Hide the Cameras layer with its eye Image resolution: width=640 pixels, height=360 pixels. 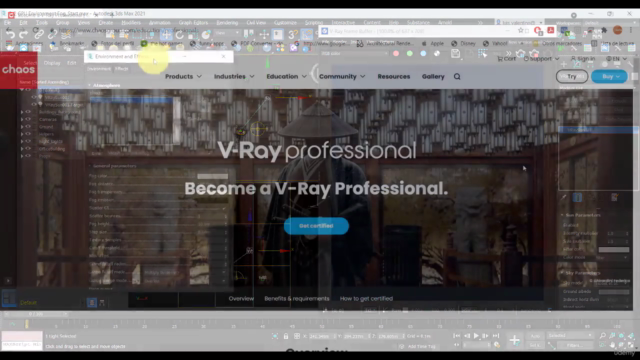click(x=28, y=119)
